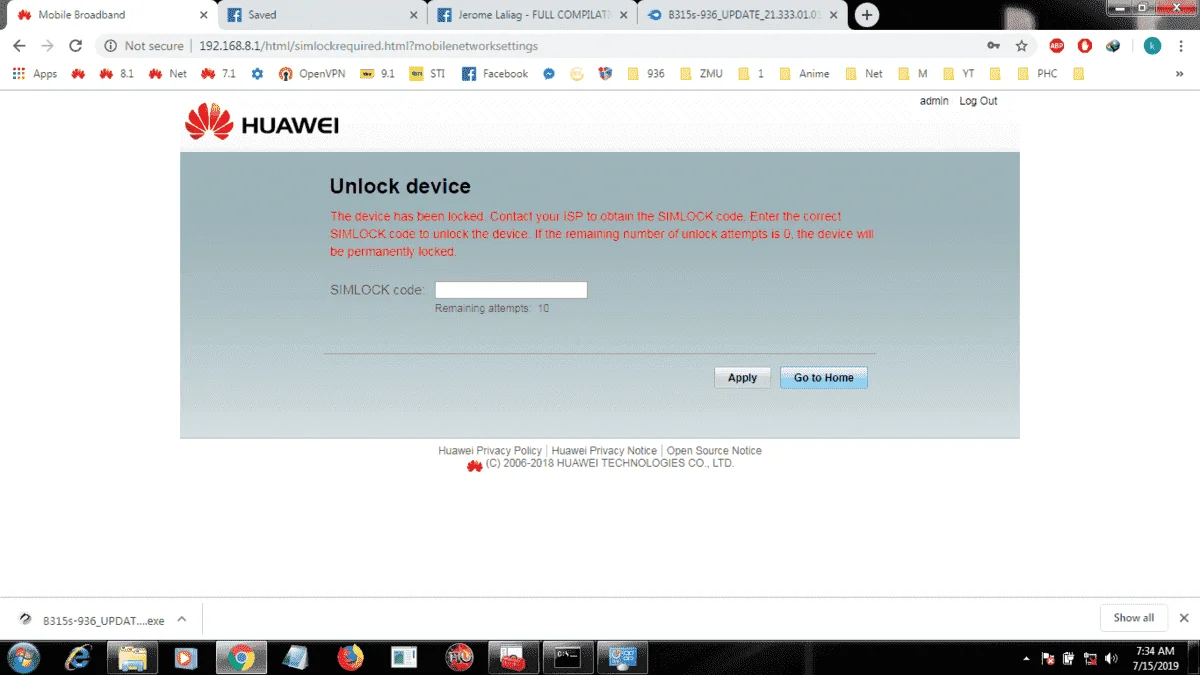Open Huawei Privacy Notice link
The width and height of the screenshot is (1200, 675).
604,451
